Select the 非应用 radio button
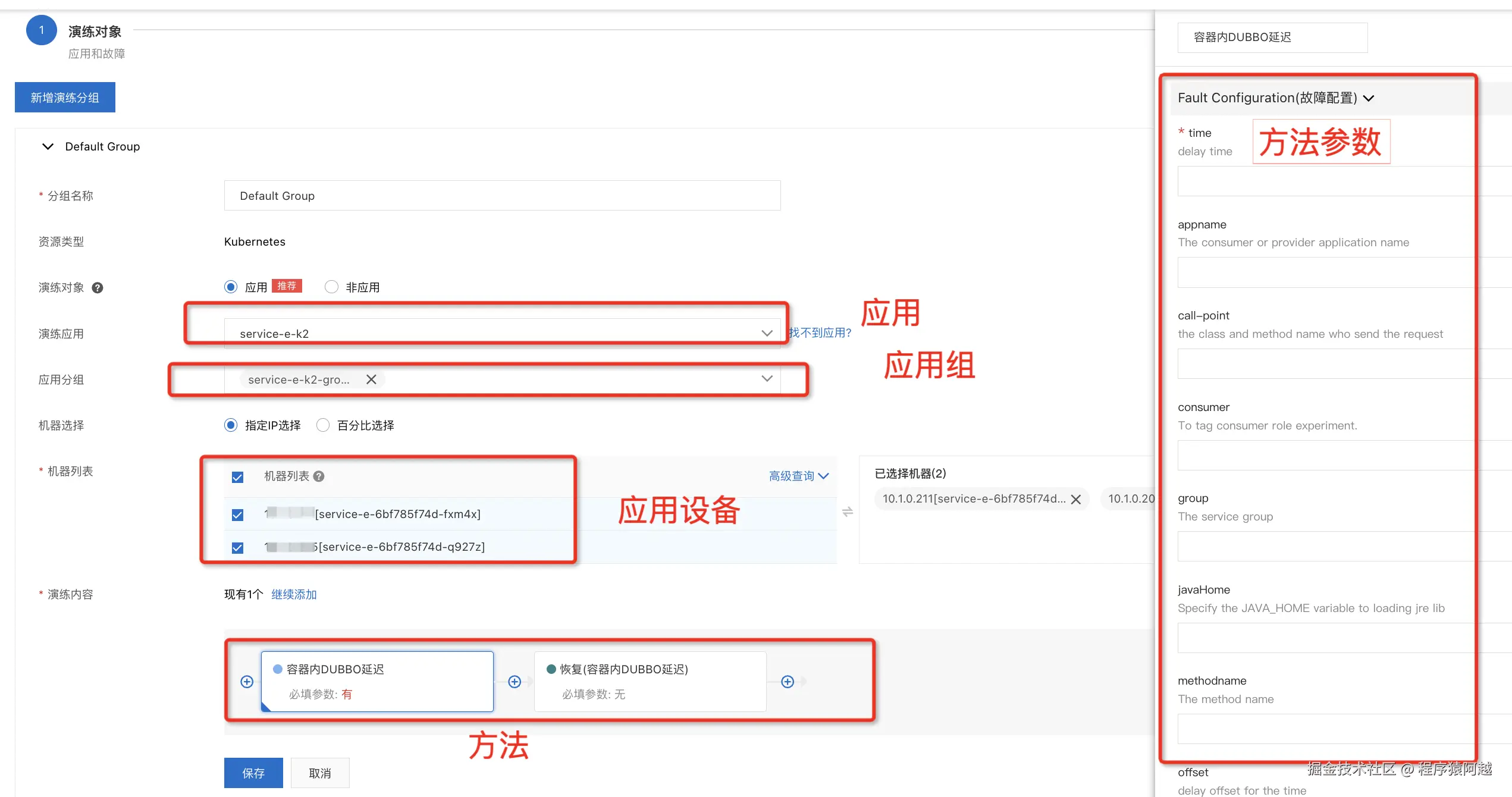The height and width of the screenshot is (797, 1512). click(x=332, y=287)
